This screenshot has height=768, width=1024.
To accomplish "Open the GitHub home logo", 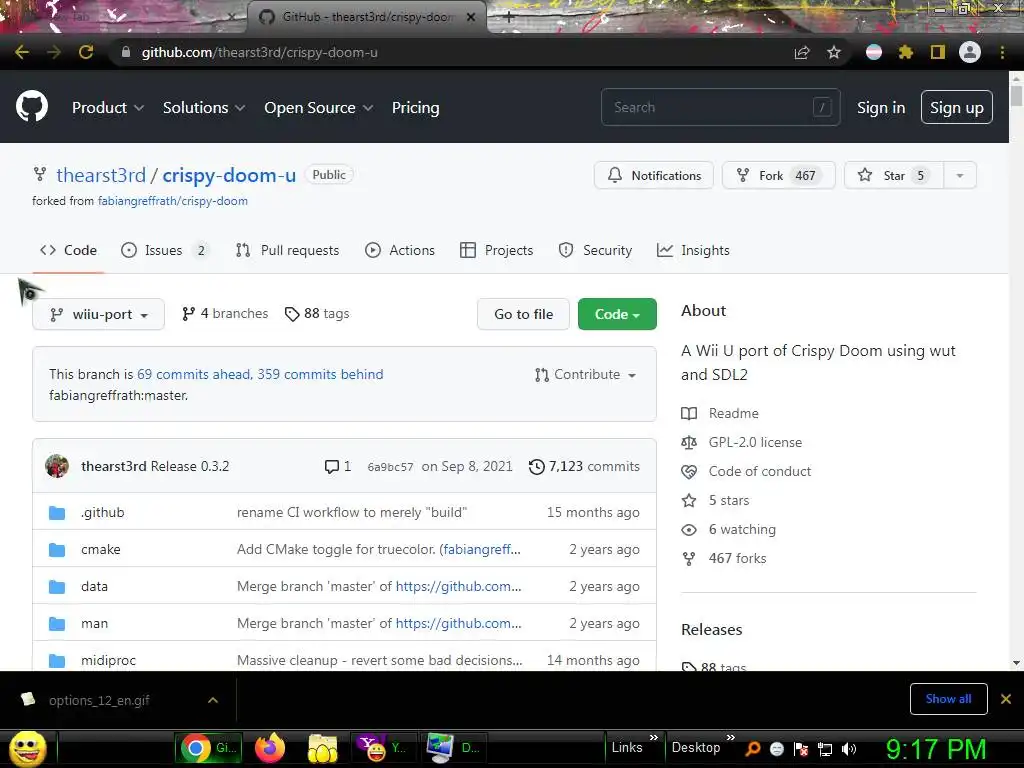I will tap(32, 107).
